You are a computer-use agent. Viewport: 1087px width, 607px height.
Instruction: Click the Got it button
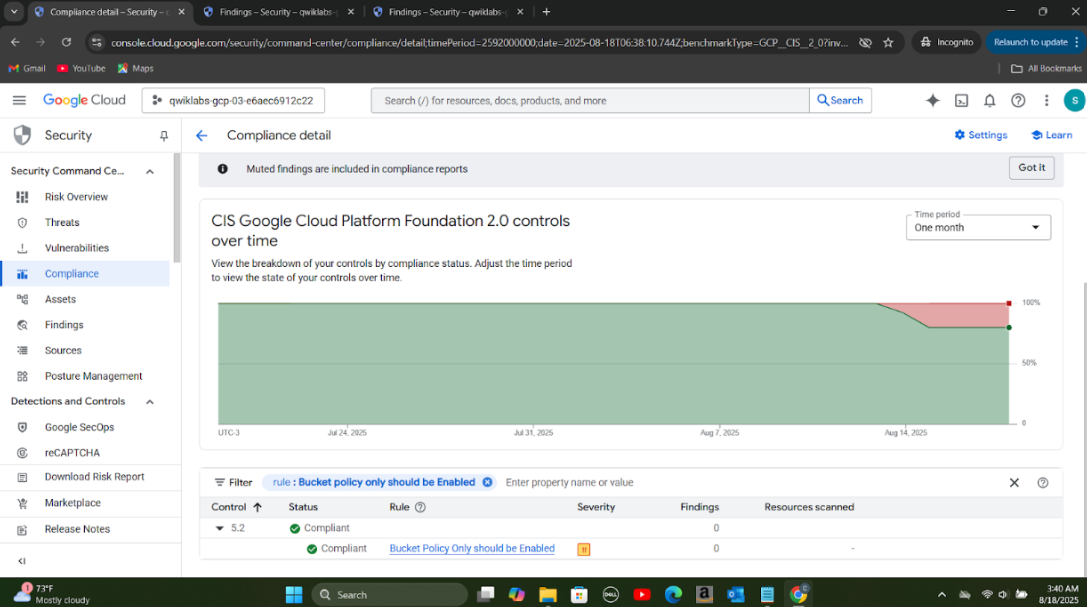1031,168
